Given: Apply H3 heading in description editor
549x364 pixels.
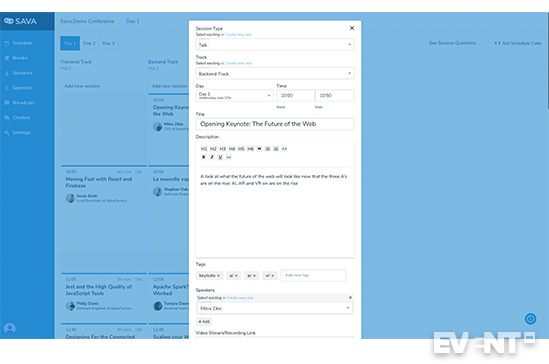Looking at the screenshot, I should click(x=222, y=149).
